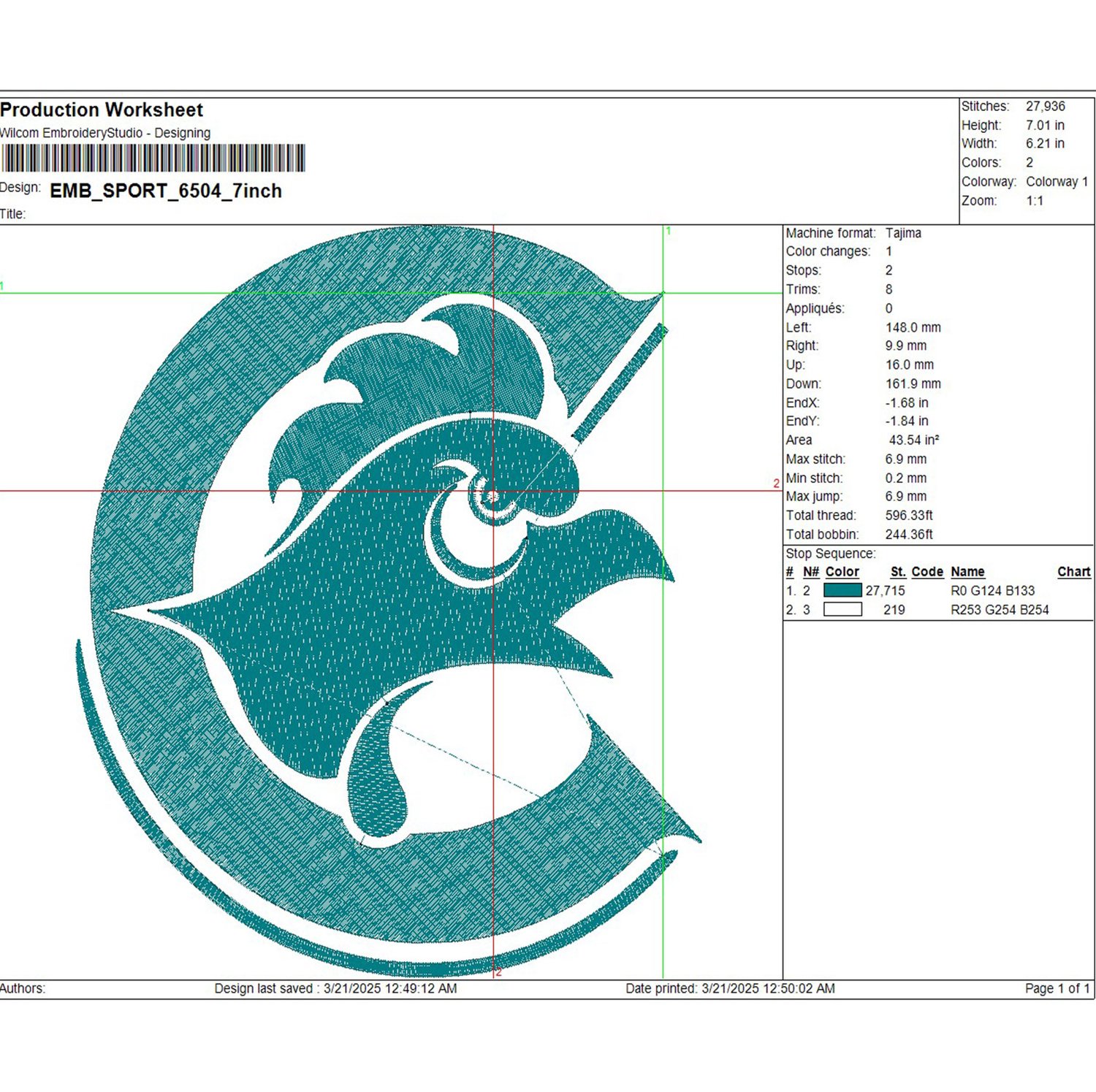
Task: Select the design name 'EMB_SPORT_6504_7inch'
Action: pos(166,191)
